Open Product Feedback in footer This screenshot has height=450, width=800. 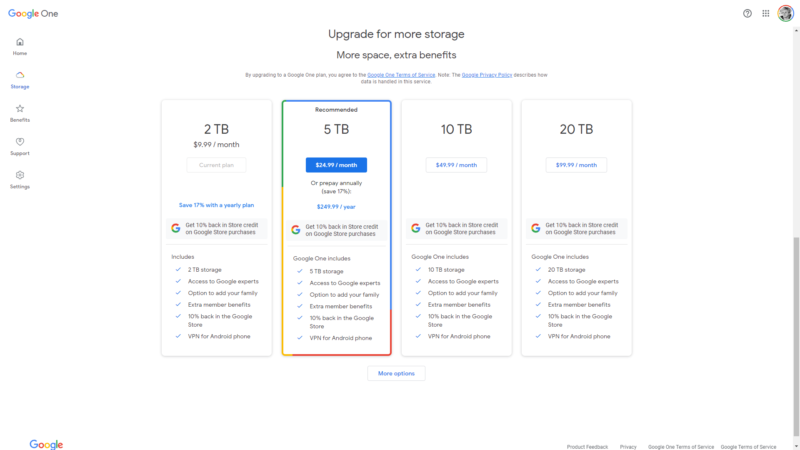[x=587, y=447]
